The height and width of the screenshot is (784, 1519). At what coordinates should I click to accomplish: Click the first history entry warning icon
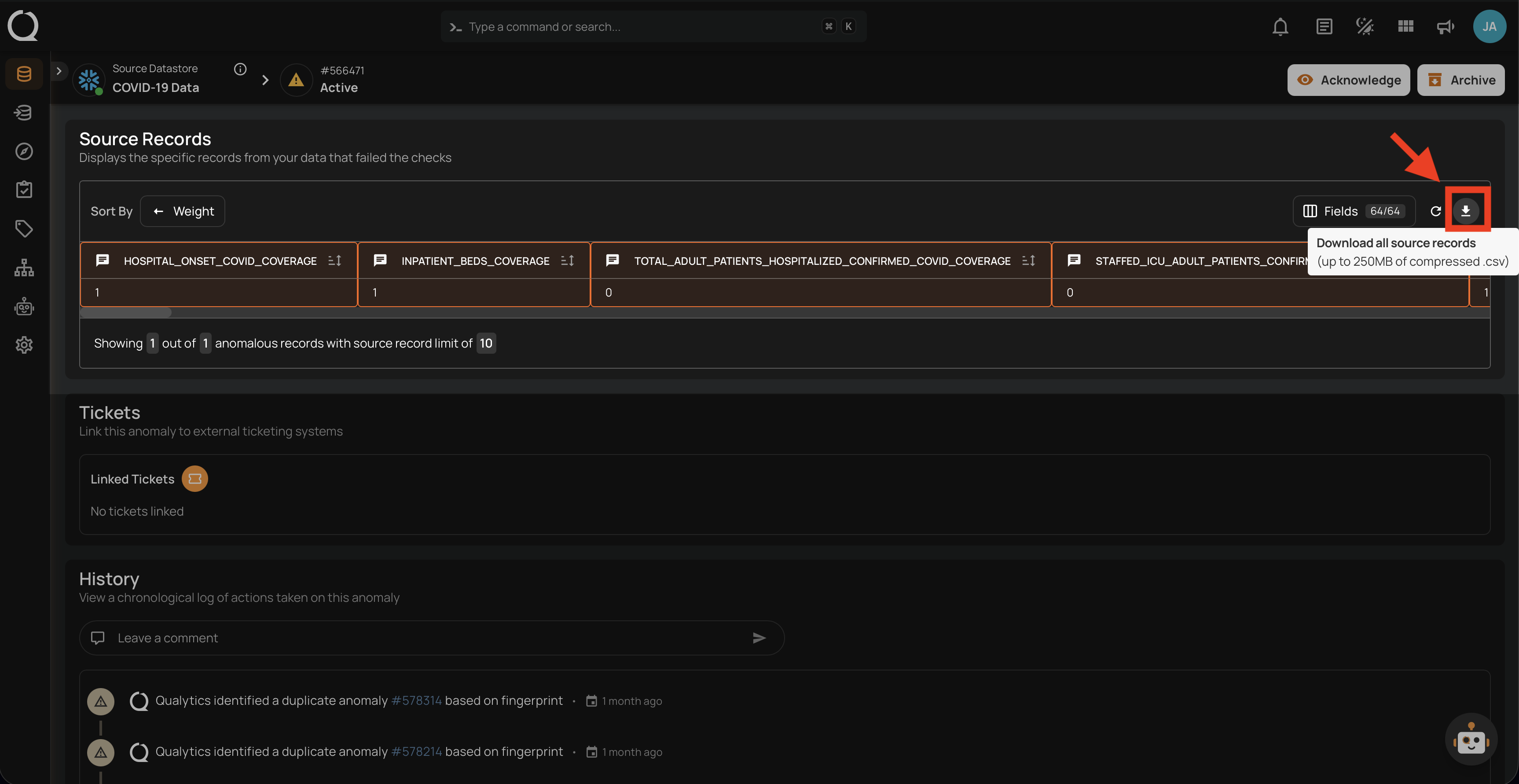(x=101, y=701)
